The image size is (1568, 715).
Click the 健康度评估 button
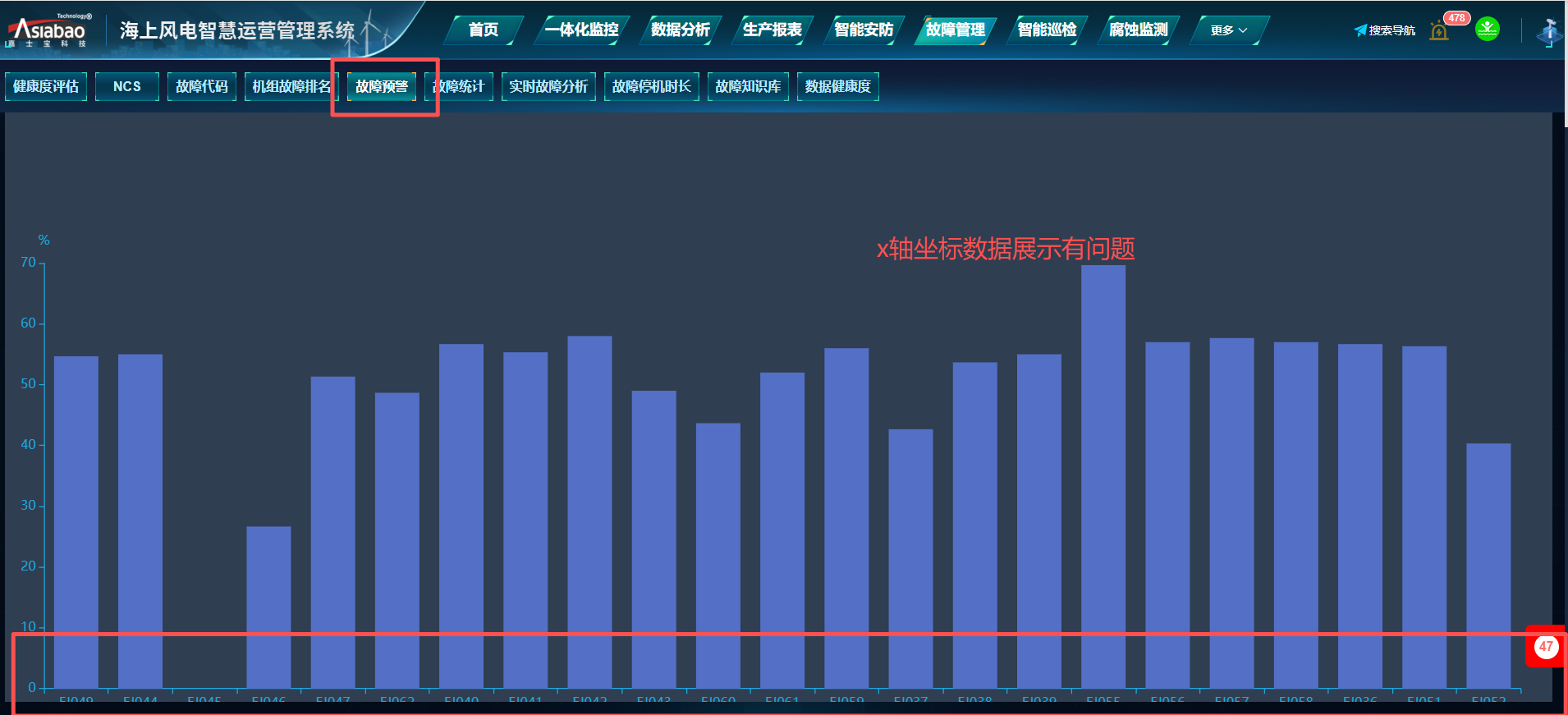point(46,86)
